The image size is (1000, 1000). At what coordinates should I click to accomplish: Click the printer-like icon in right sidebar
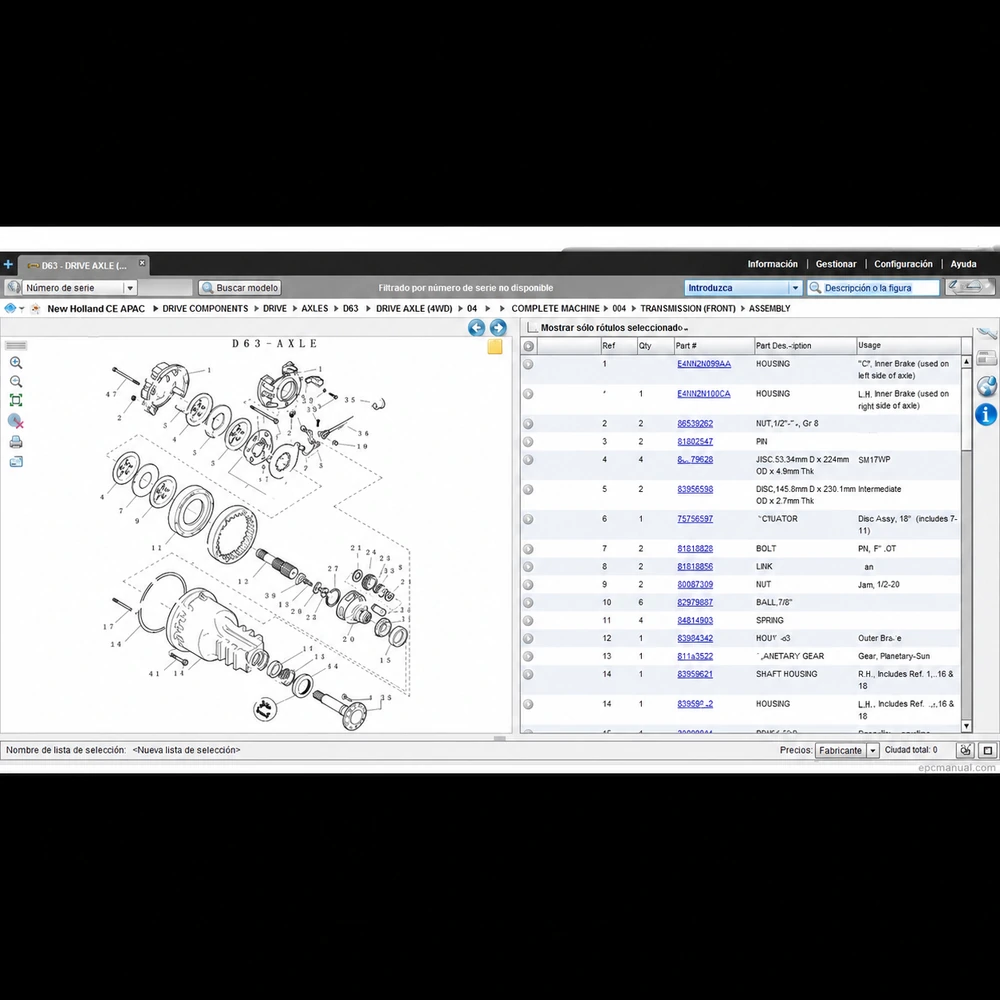(x=987, y=358)
